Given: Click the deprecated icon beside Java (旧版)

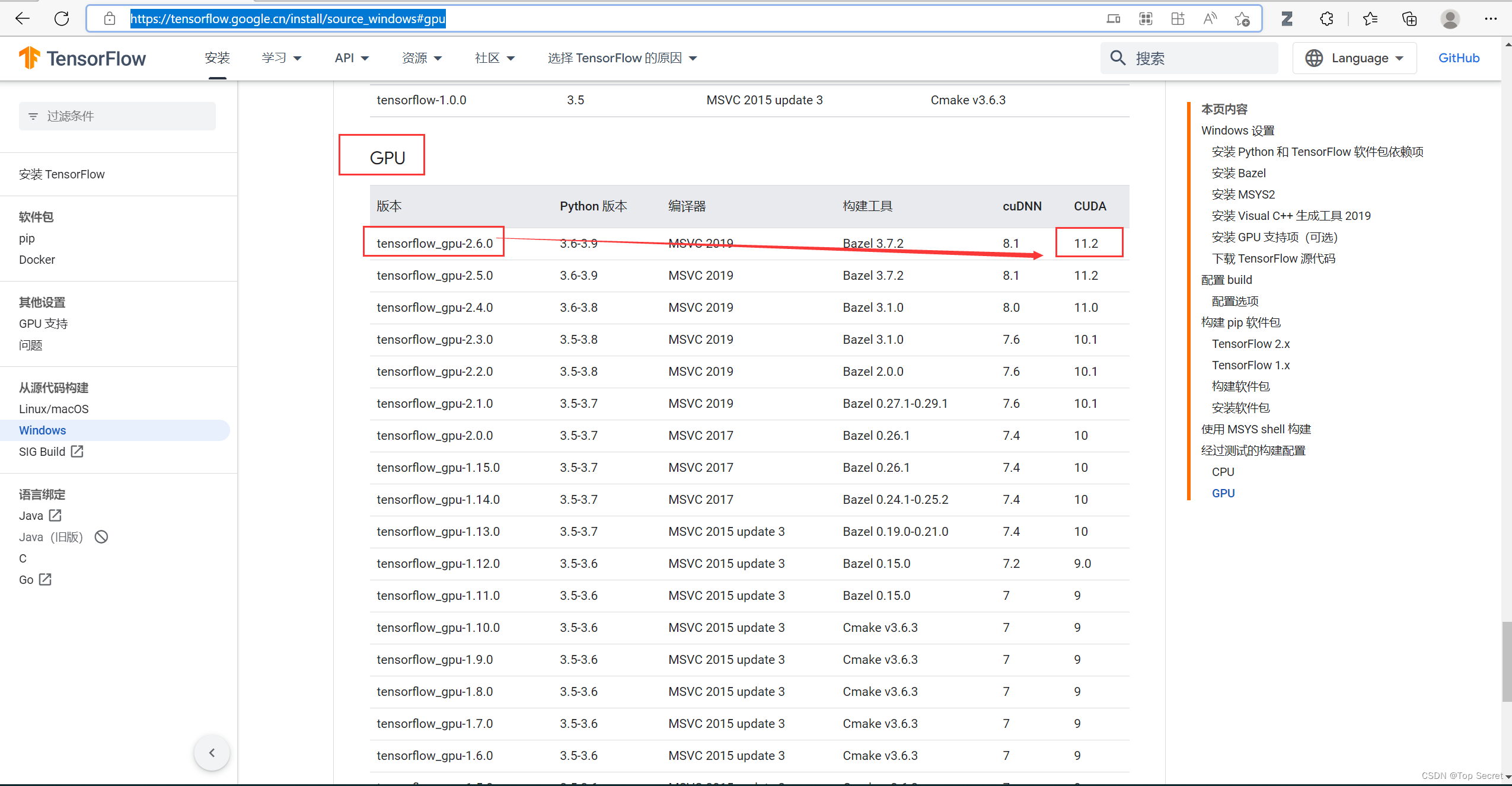Looking at the screenshot, I should (101, 536).
